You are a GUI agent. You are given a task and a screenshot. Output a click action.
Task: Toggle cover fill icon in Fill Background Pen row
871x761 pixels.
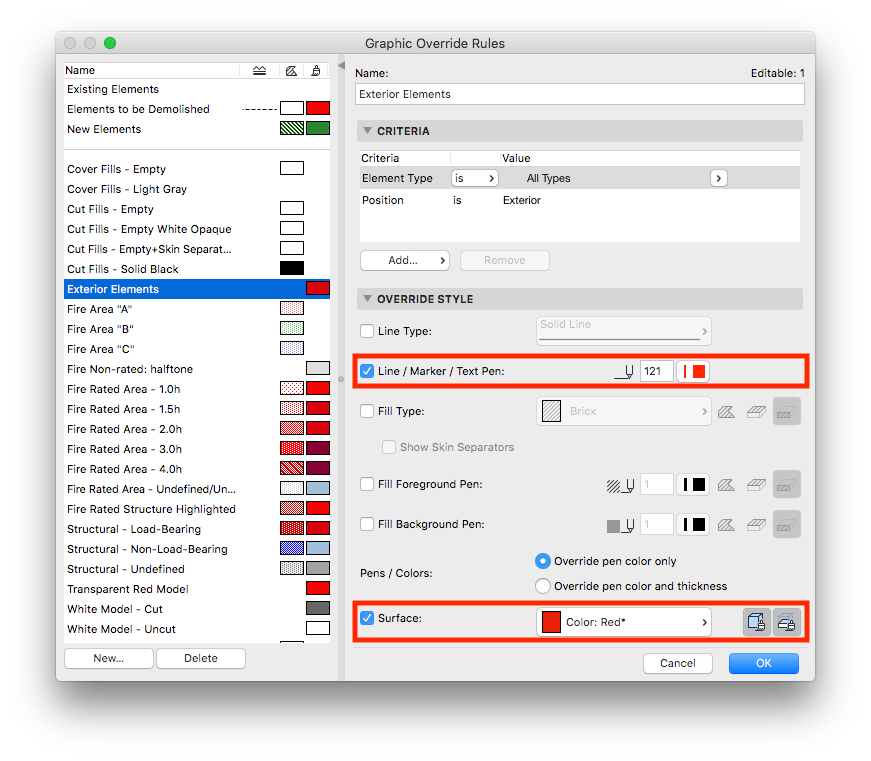[x=756, y=525]
